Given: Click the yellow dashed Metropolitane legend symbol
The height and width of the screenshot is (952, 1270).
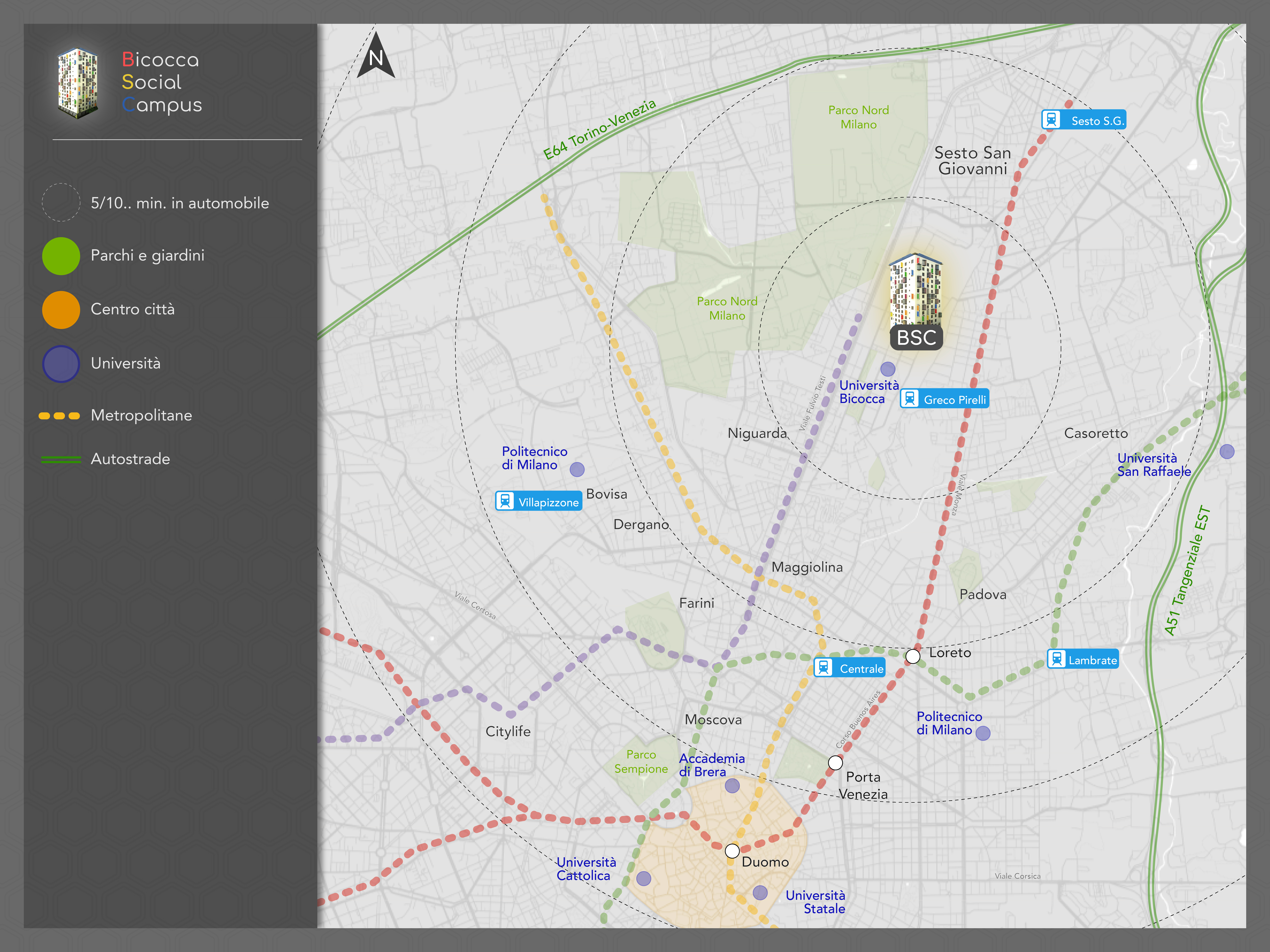Looking at the screenshot, I should pyautogui.click(x=59, y=416).
